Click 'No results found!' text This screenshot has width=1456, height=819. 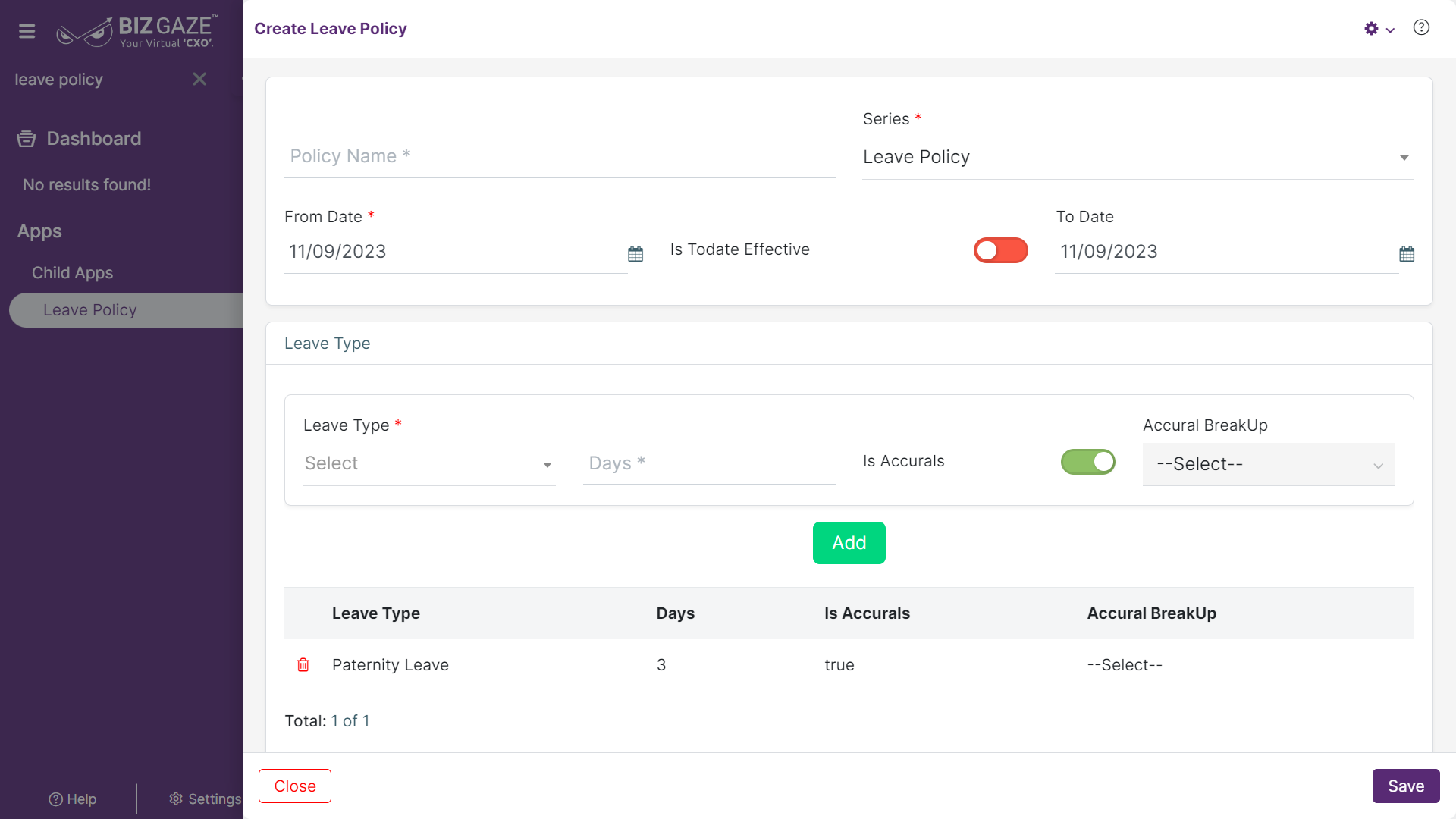point(86,185)
